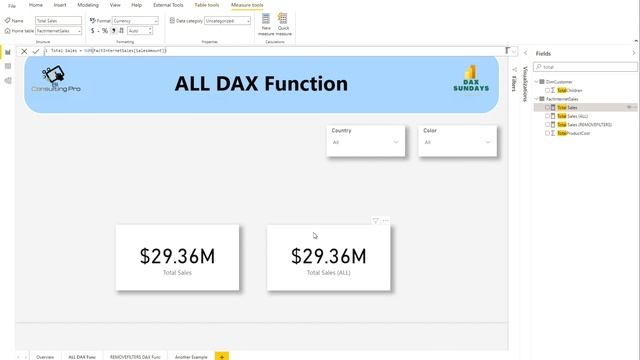
Task: Click the decimal places icon
Action: pyautogui.click(x=121, y=31)
